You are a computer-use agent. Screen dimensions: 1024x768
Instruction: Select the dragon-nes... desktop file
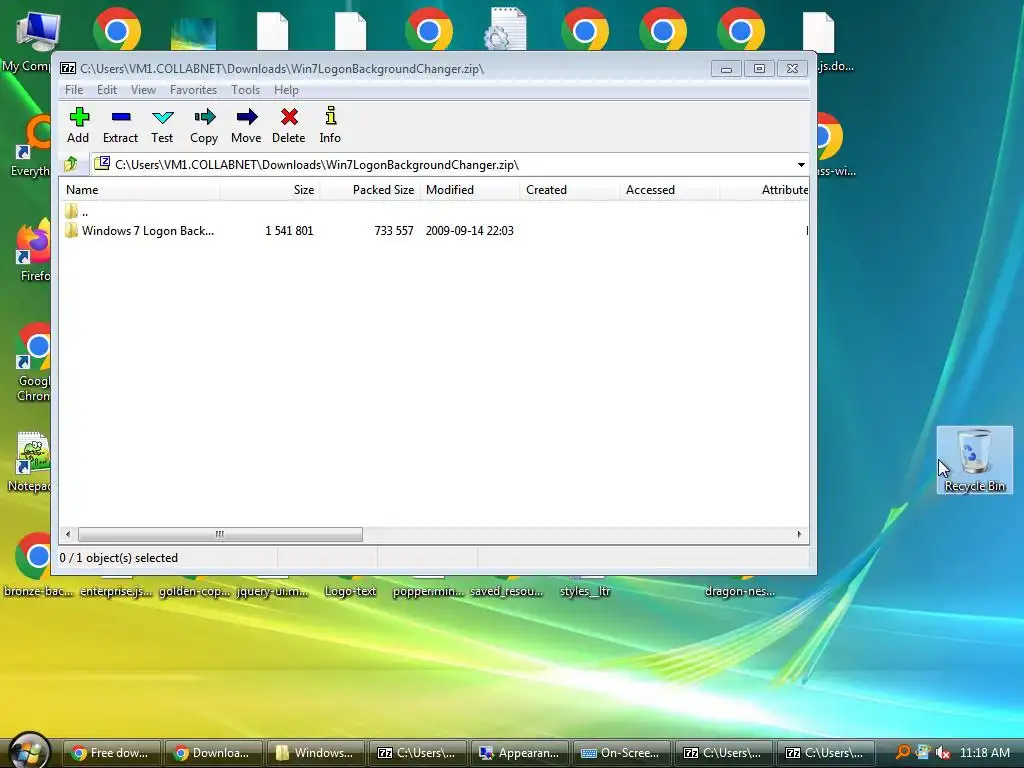[740, 591]
